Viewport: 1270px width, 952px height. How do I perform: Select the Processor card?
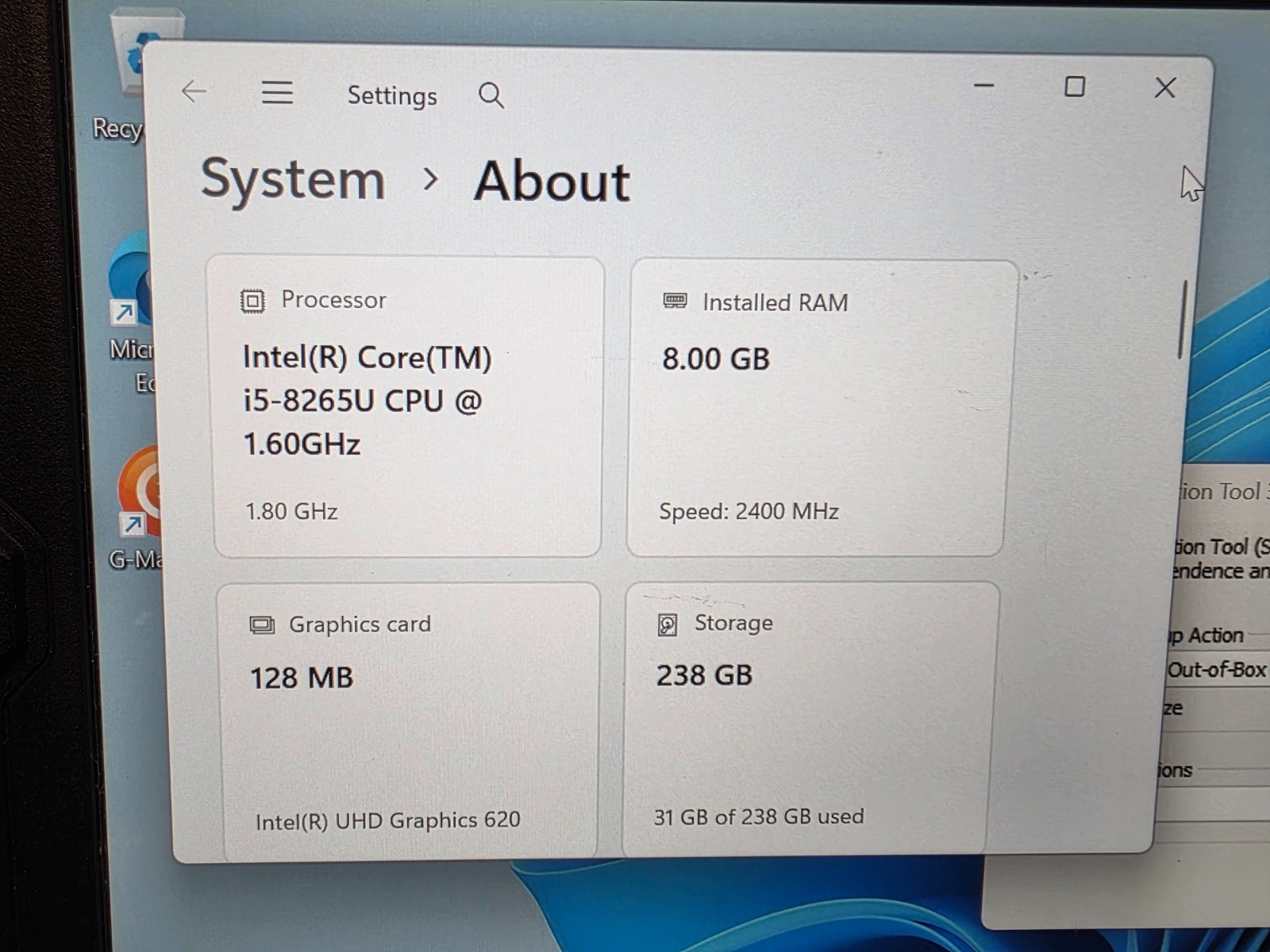point(407,406)
